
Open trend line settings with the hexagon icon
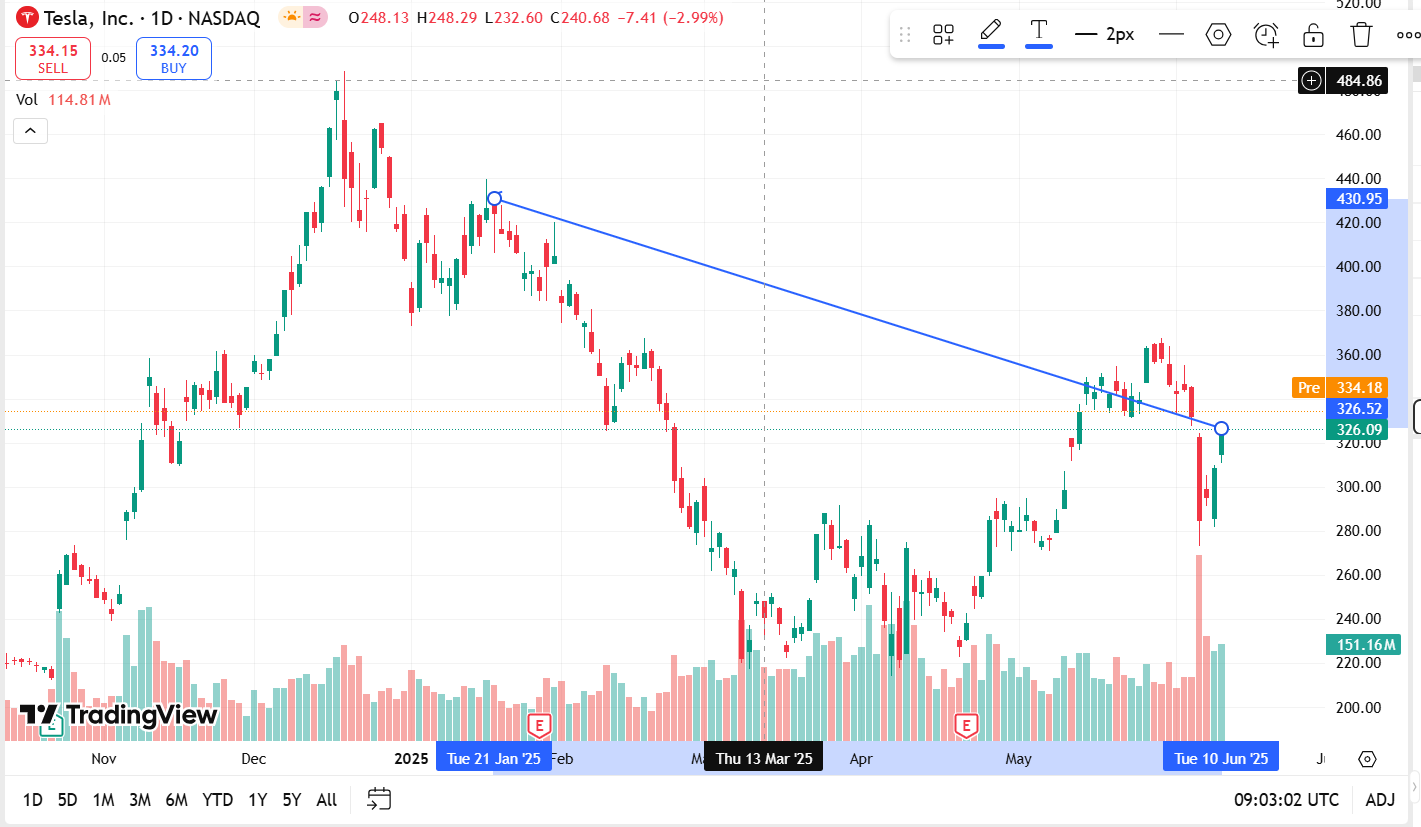[x=1218, y=35]
